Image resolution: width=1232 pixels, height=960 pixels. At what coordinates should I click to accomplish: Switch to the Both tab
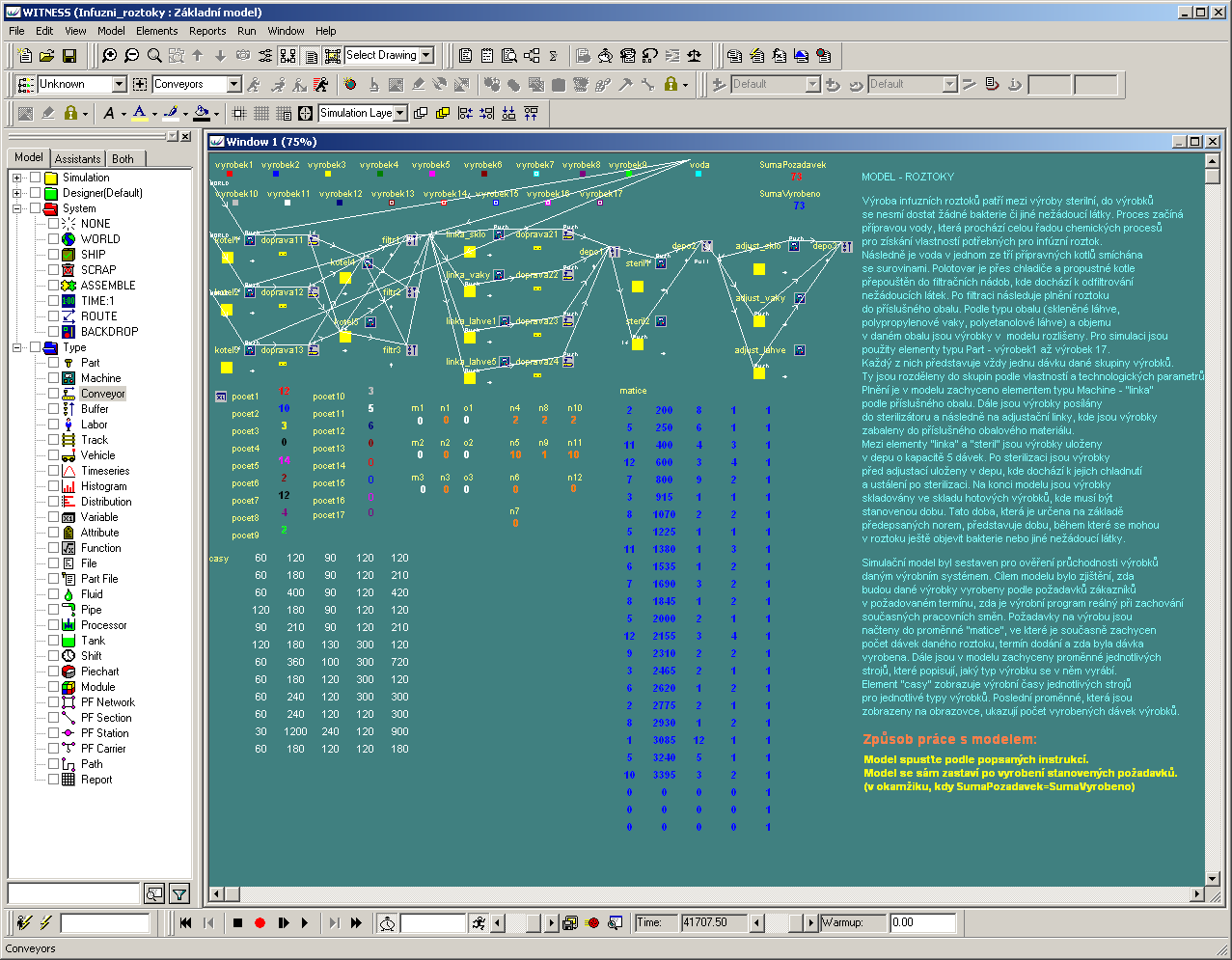pos(123,159)
